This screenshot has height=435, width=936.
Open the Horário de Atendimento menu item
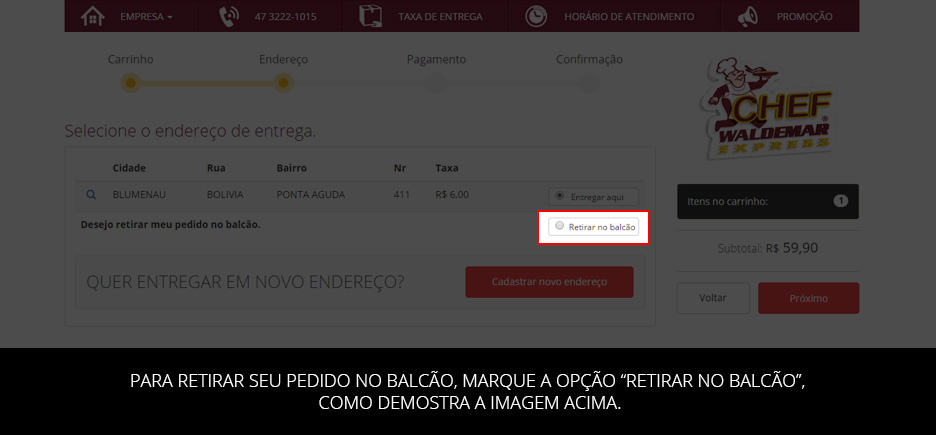click(629, 17)
